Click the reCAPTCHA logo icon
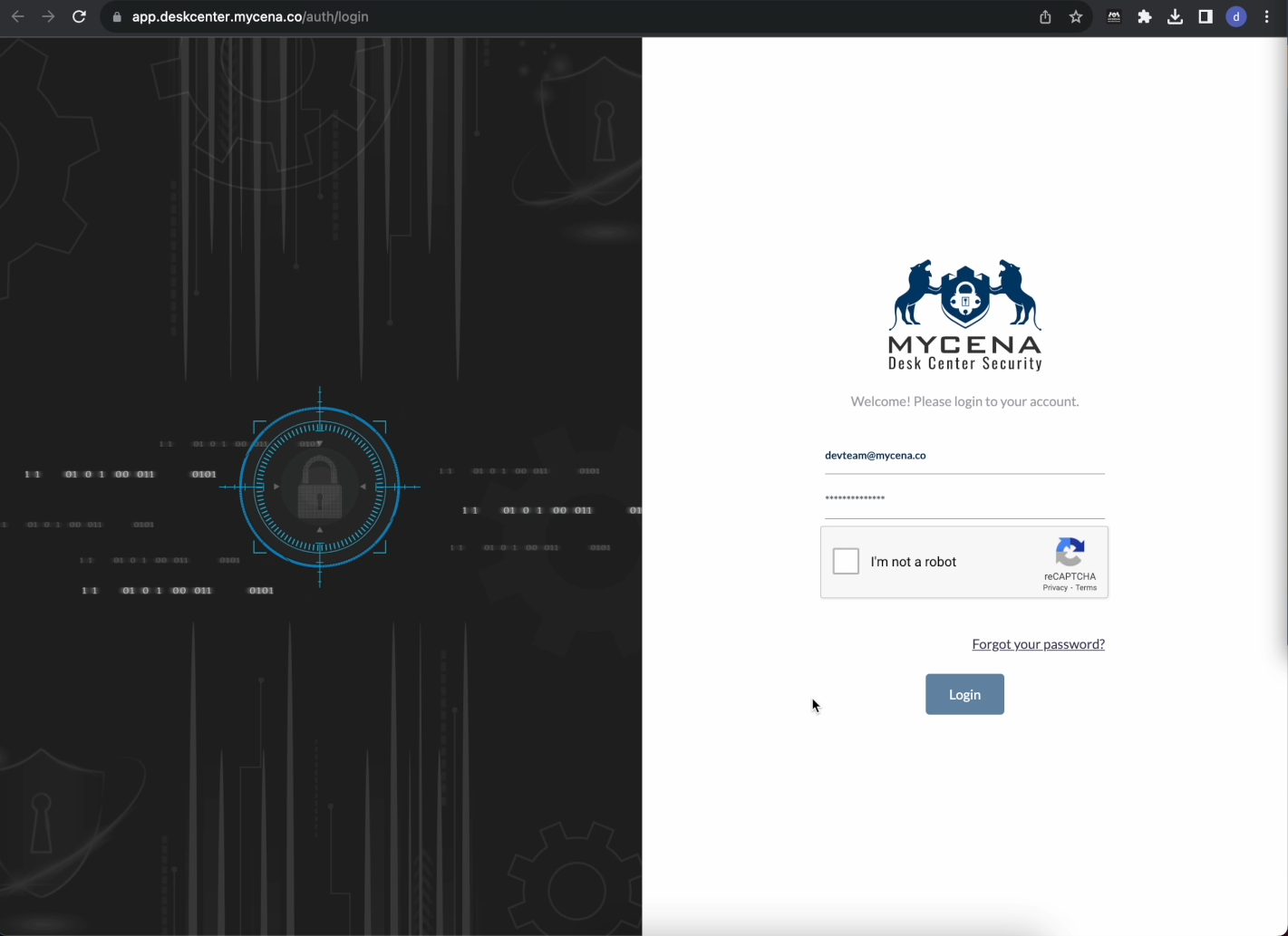This screenshot has height=936, width=1288. tap(1070, 552)
